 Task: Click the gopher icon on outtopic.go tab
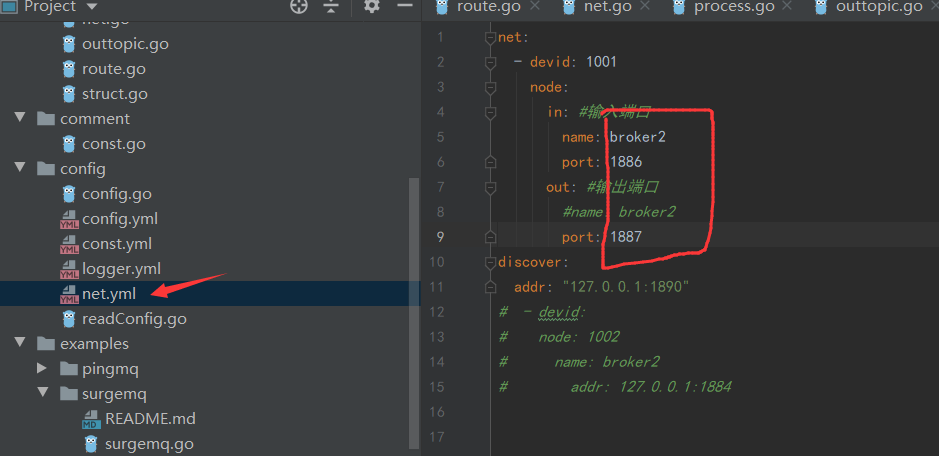821,7
